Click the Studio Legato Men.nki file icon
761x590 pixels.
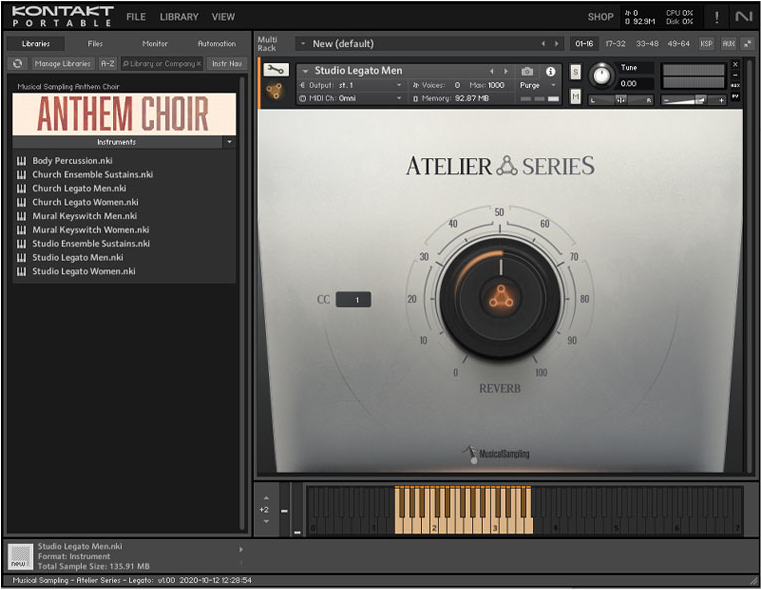click(x=21, y=258)
